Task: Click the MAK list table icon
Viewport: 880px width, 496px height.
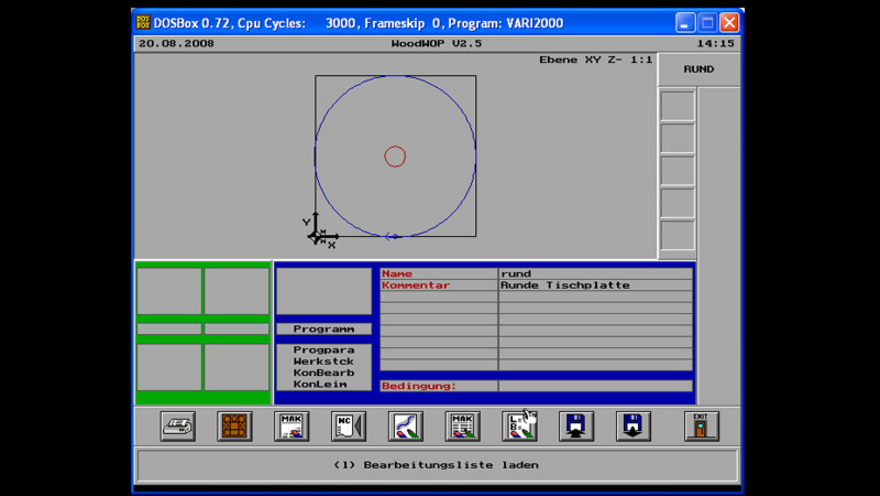Action: (x=462, y=426)
